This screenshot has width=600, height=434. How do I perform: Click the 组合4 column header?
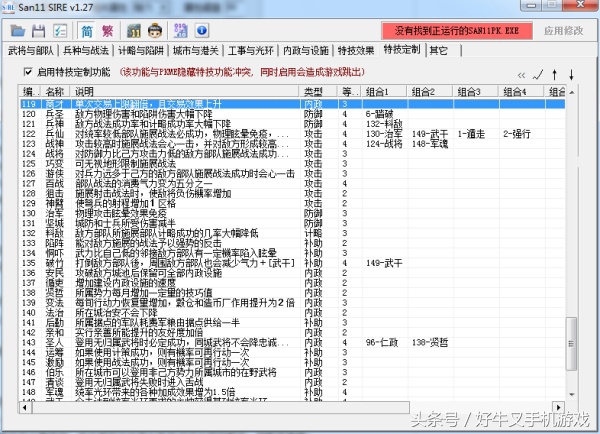[521, 91]
